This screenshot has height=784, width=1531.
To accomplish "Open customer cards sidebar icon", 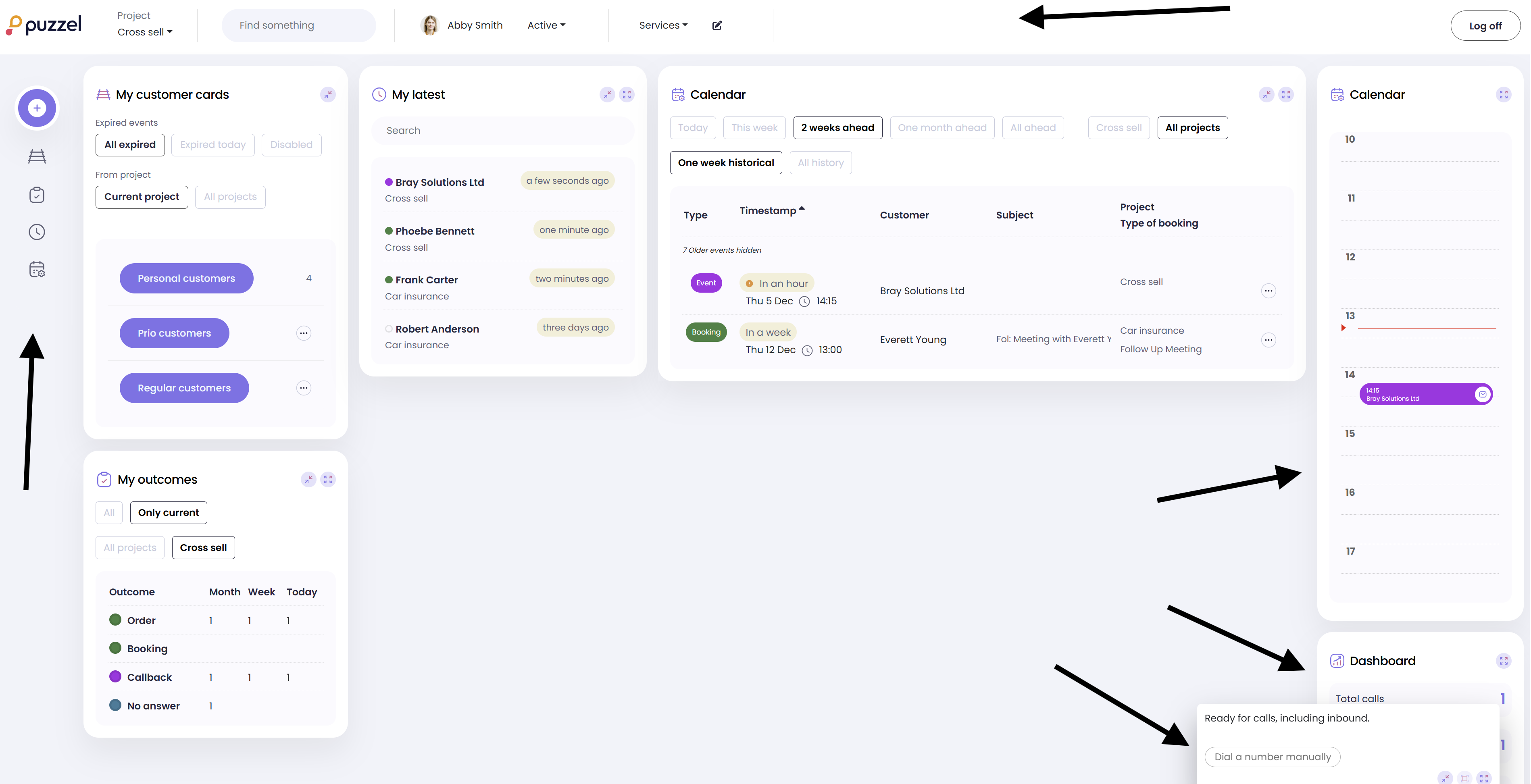I will point(37,156).
